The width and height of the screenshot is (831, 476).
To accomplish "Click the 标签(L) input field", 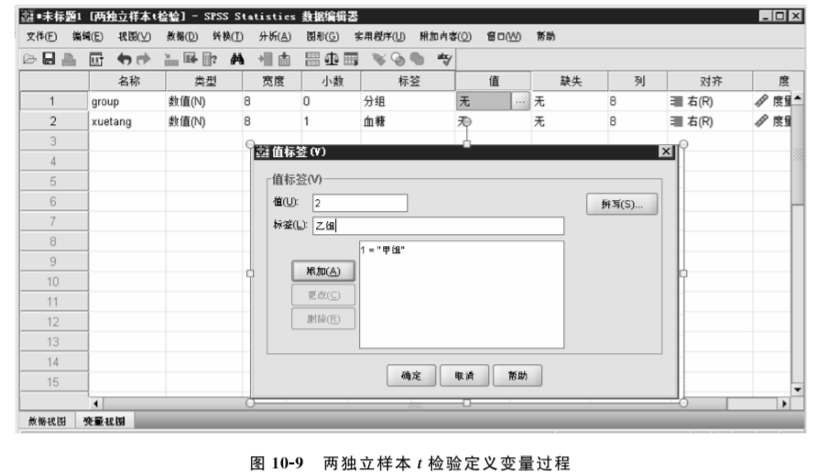I will [x=438, y=225].
